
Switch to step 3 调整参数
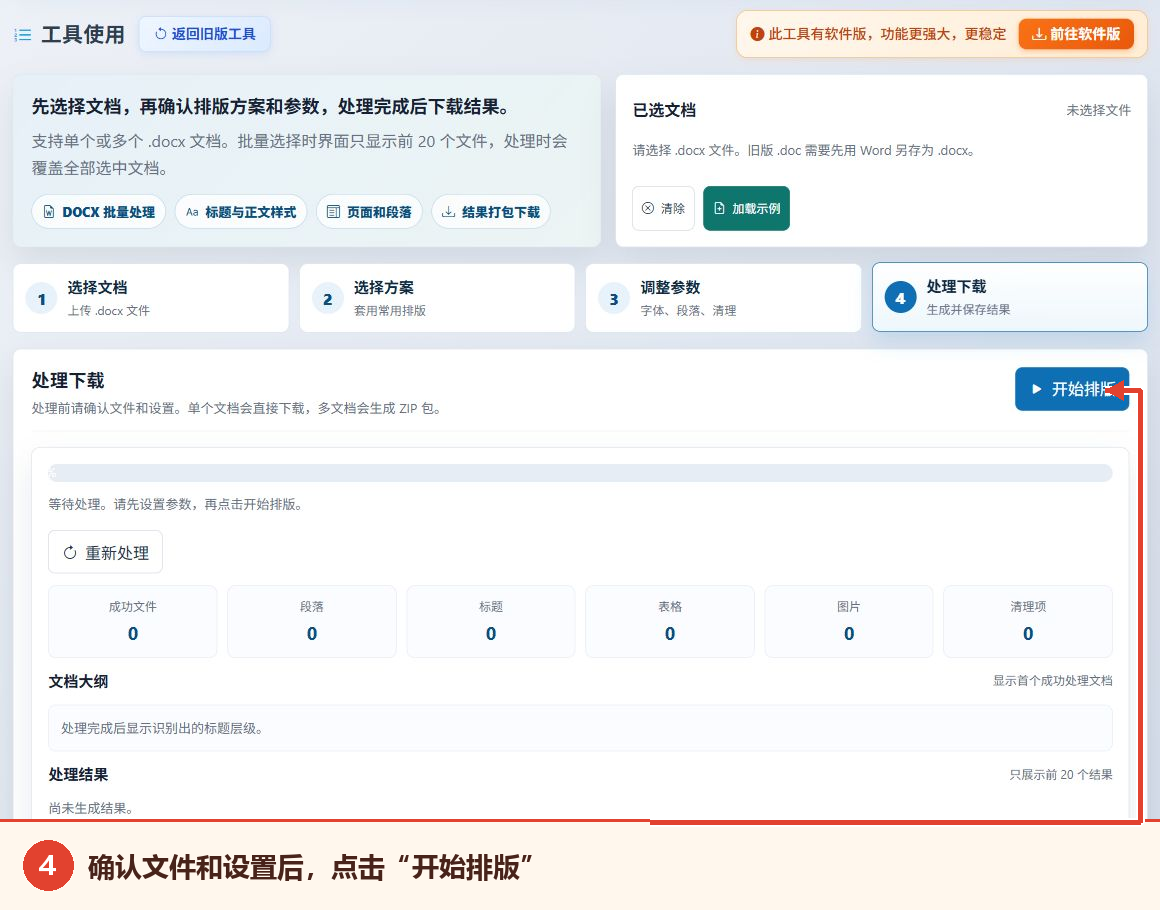[x=724, y=298]
